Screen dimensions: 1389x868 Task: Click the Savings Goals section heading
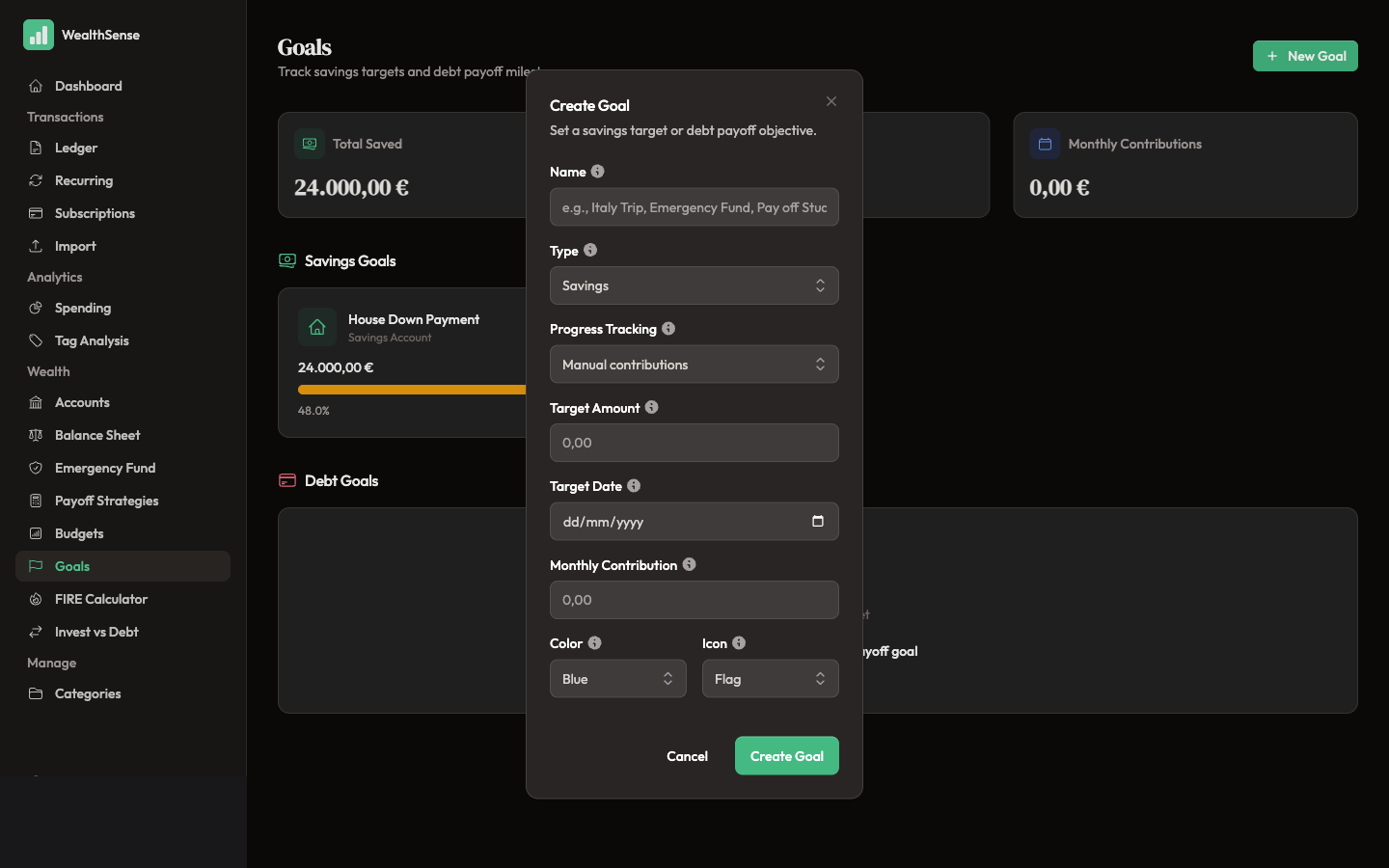tap(350, 260)
